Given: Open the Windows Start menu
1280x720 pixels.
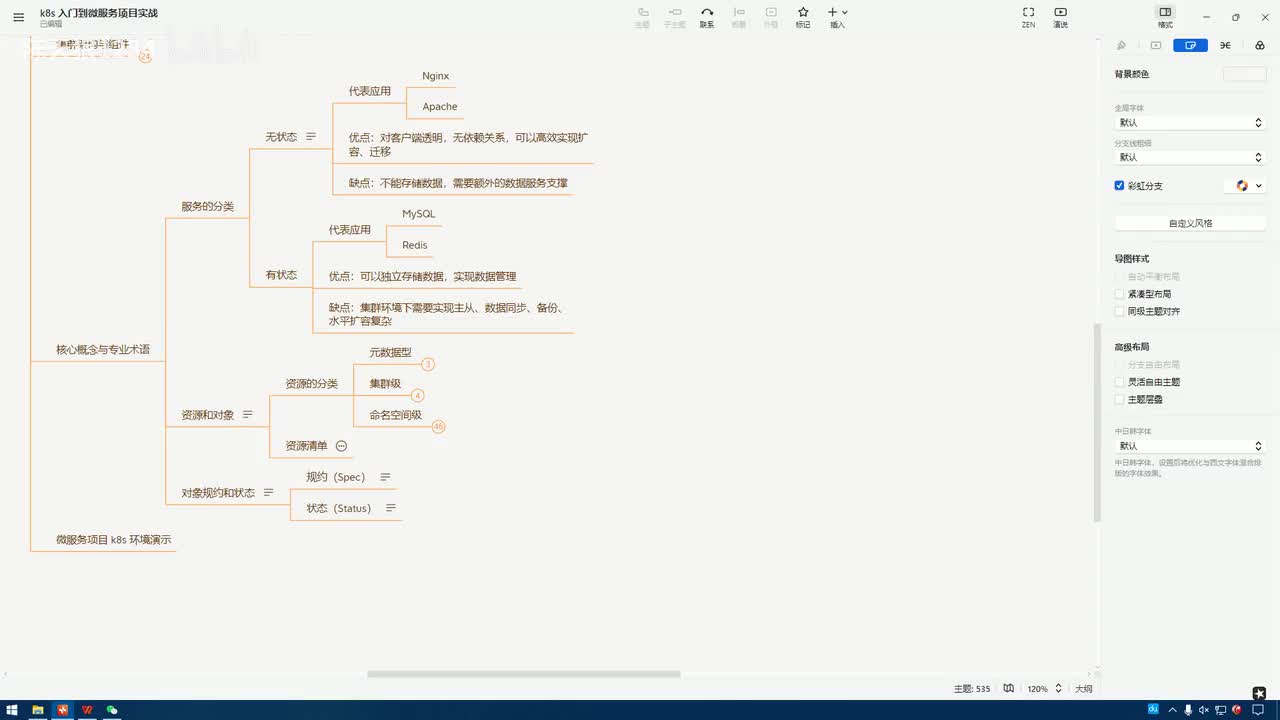Looking at the screenshot, I should [13, 710].
